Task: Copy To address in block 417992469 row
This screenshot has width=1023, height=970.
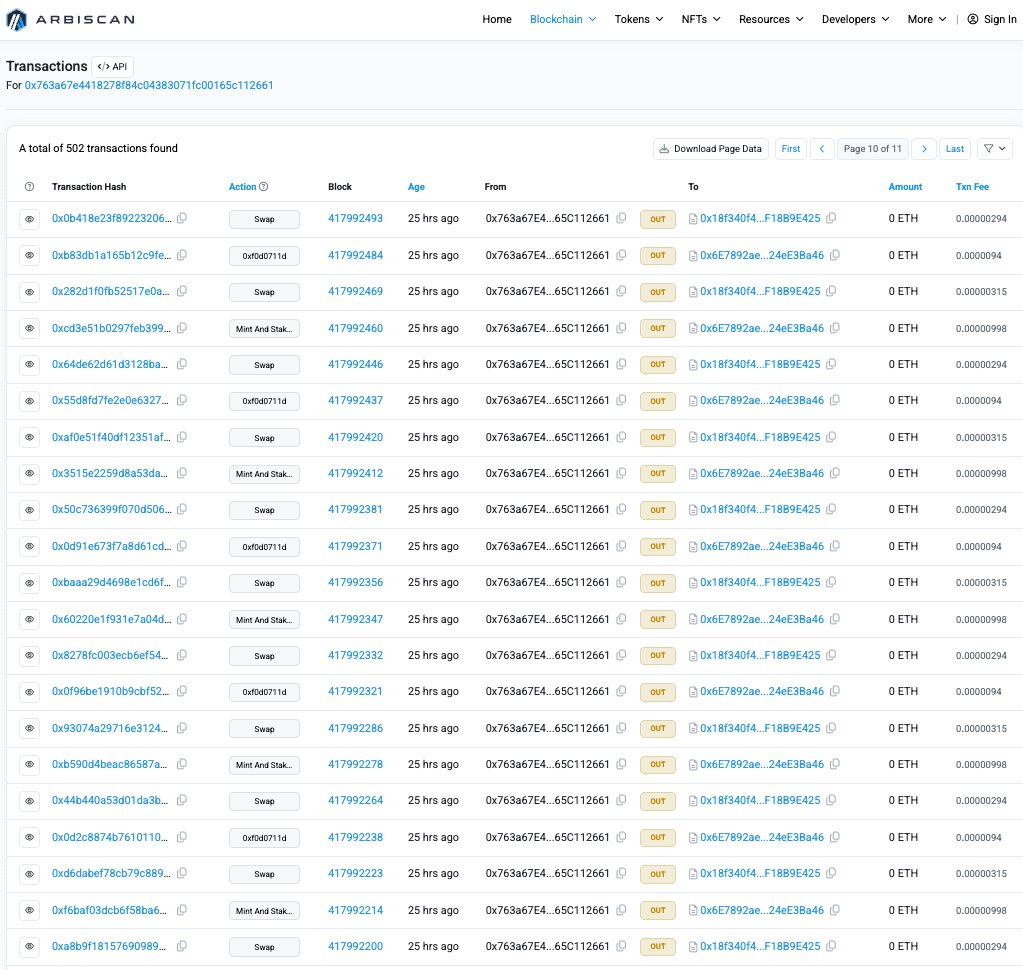Action: pos(831,291)
